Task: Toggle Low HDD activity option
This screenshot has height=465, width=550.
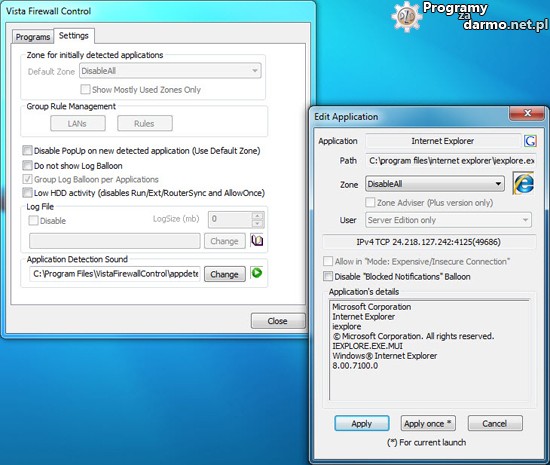Action: [x=27, y=193]
